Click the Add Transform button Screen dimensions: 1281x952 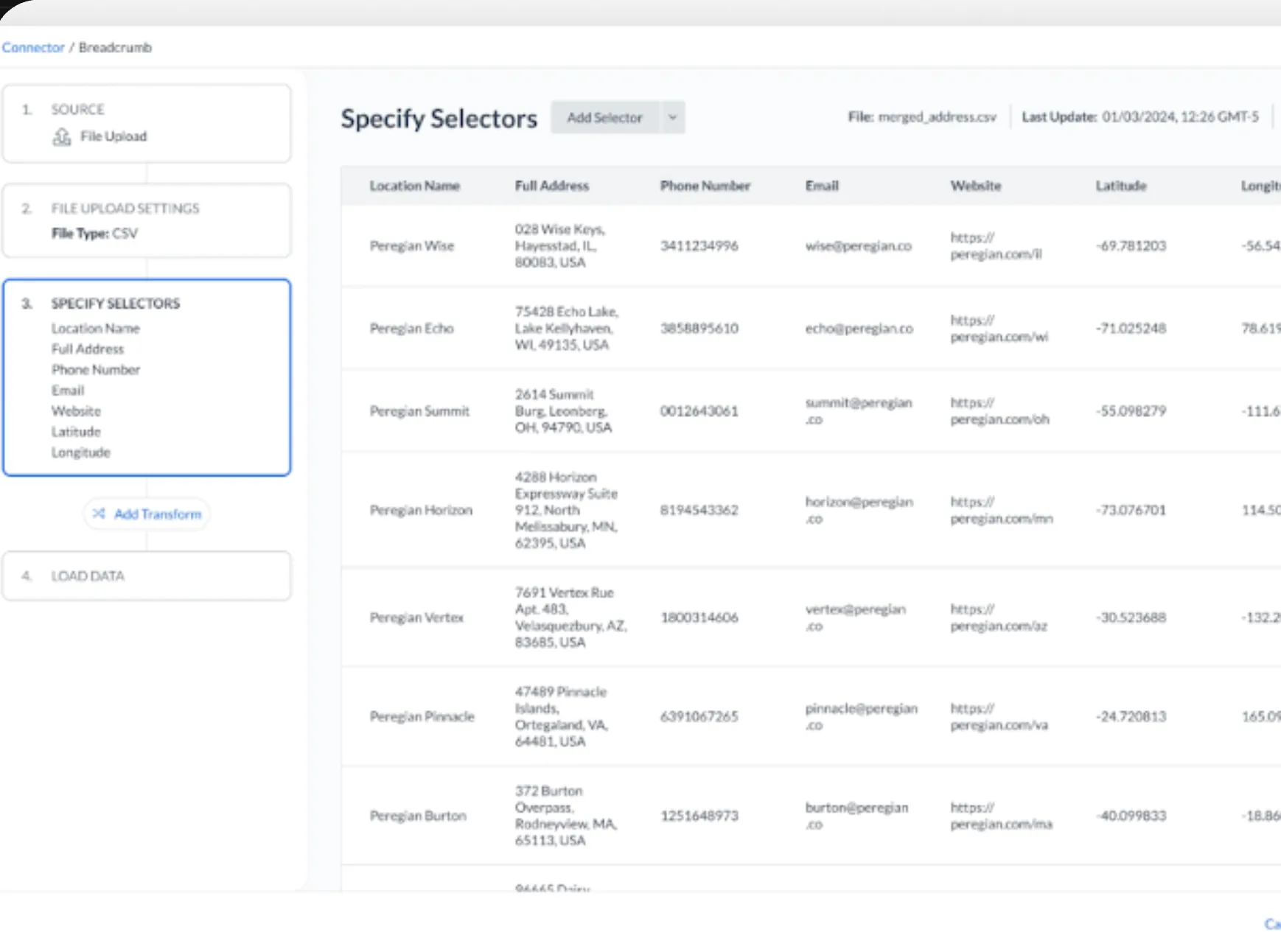pos(147,514)
